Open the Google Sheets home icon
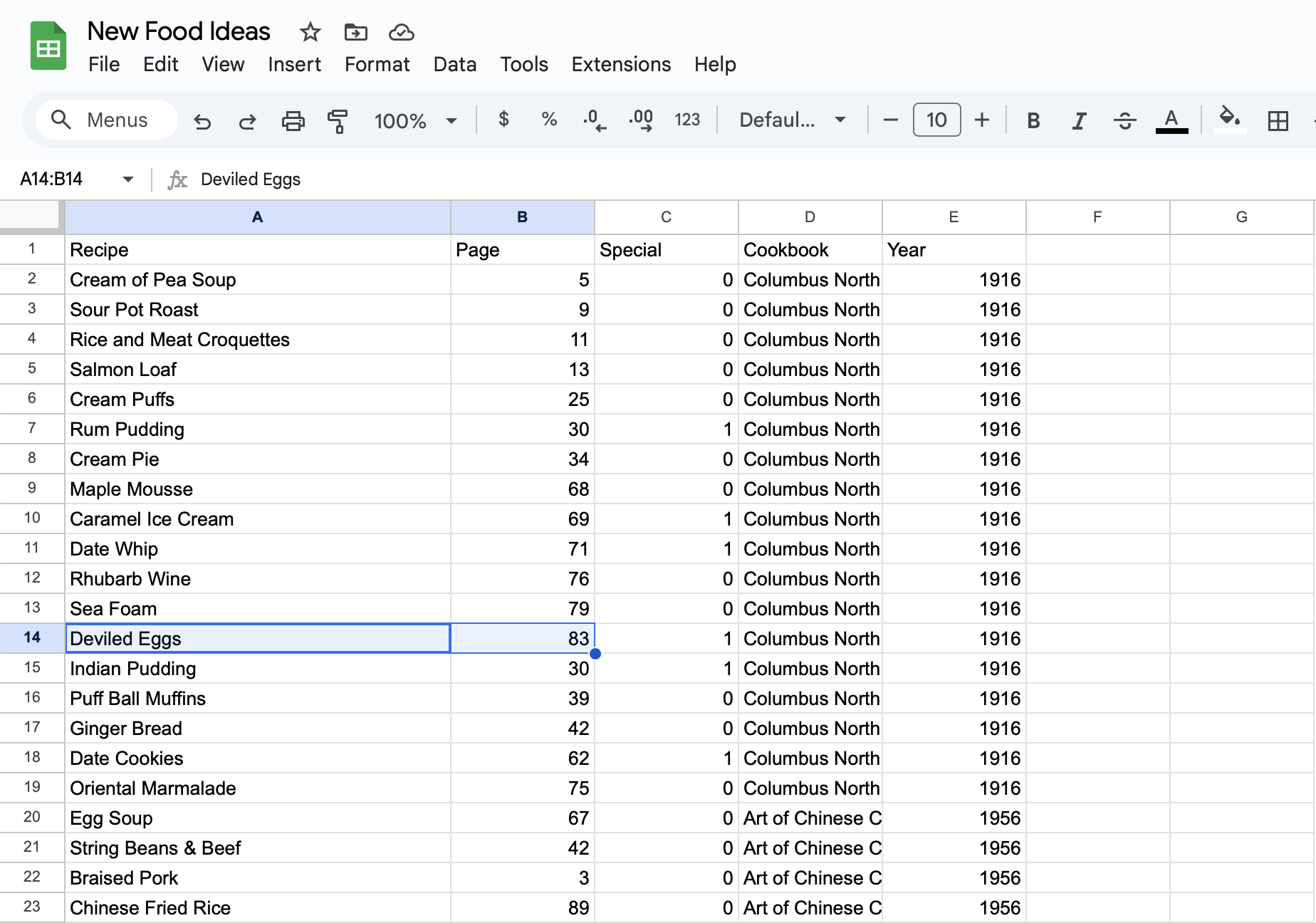This screenshot has width=1316, height=923. 48,46
